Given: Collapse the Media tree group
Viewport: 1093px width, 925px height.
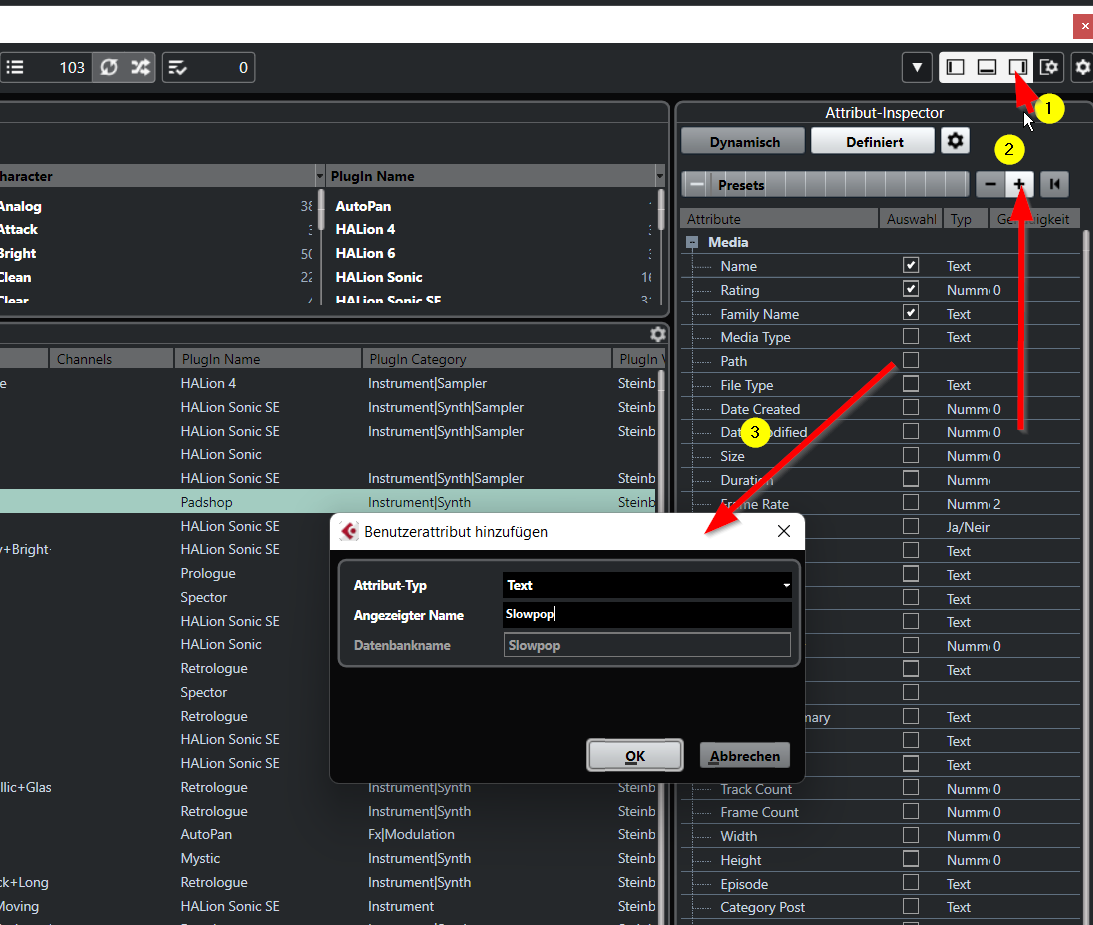Looking at the screenshot, I should coord(692,242).
